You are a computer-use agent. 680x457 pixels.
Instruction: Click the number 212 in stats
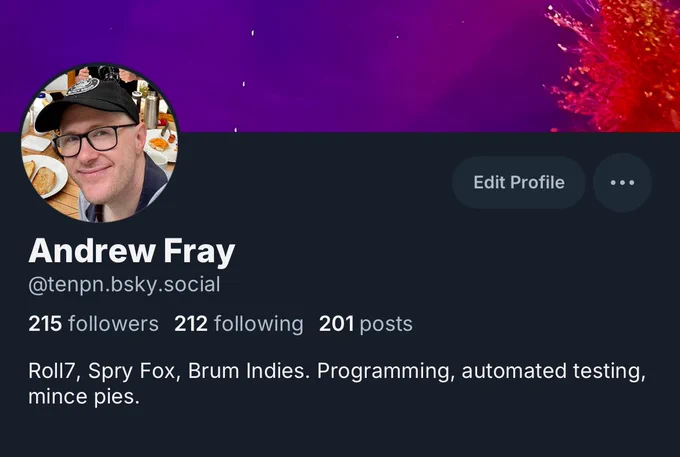pos(191,324)
